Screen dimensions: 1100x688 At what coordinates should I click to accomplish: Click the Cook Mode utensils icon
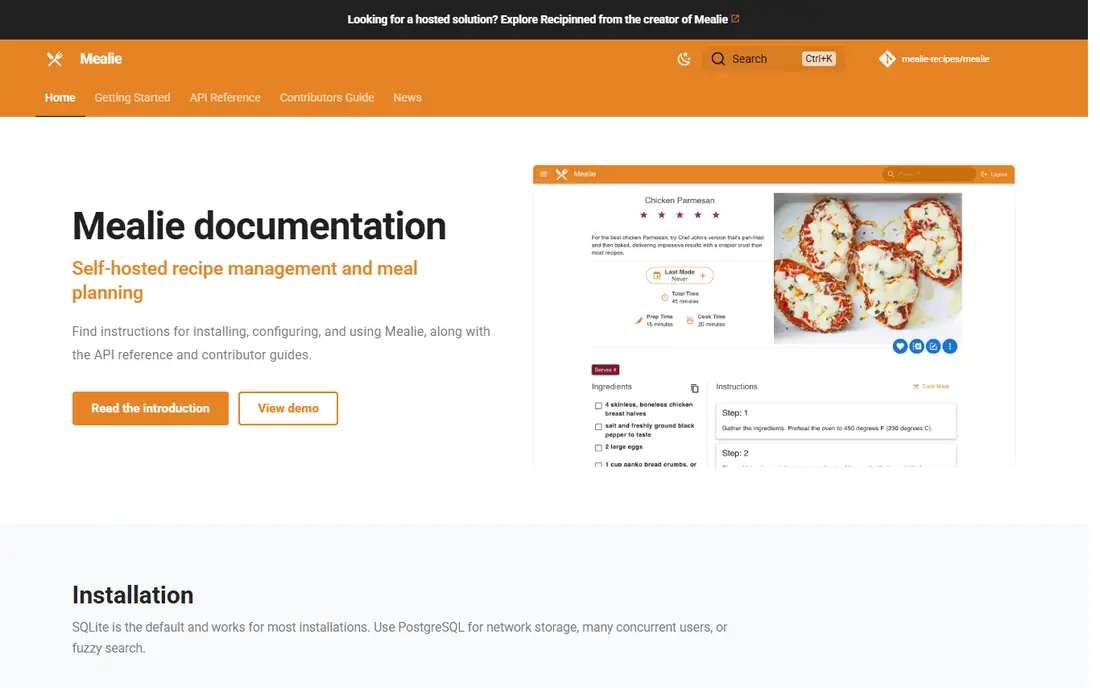915,386
